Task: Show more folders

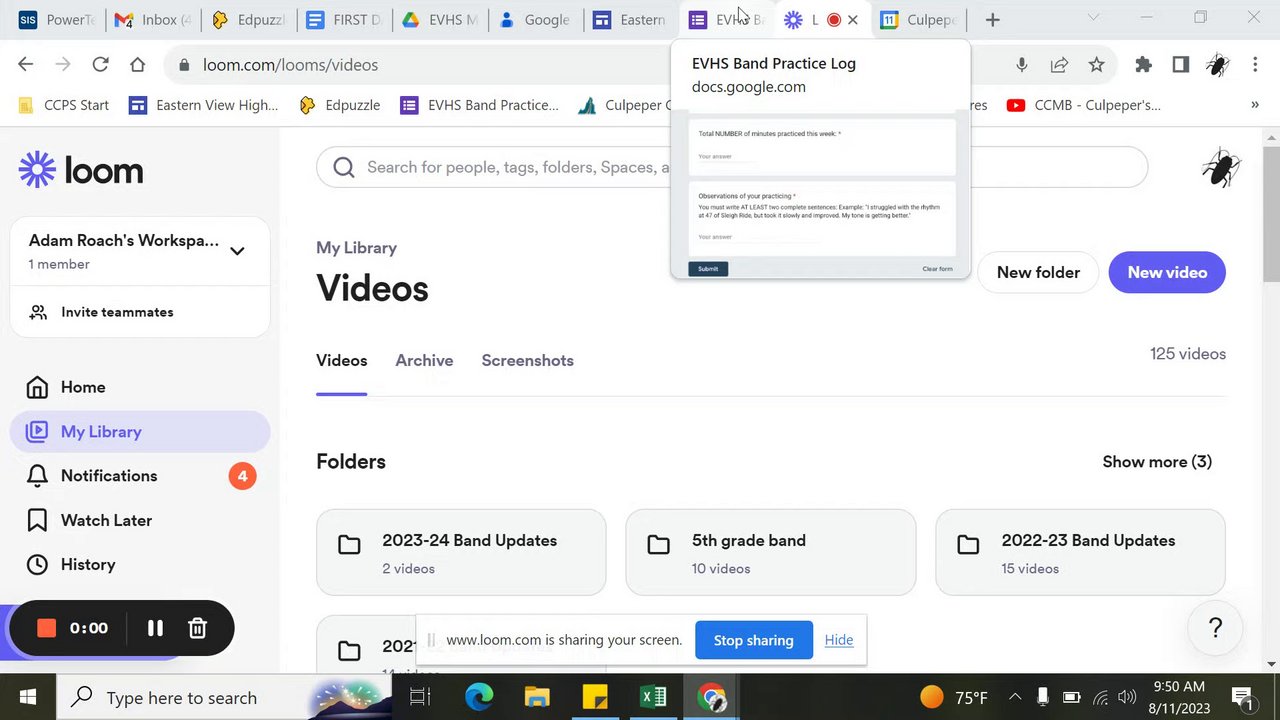Action: tap(1157, 461)
